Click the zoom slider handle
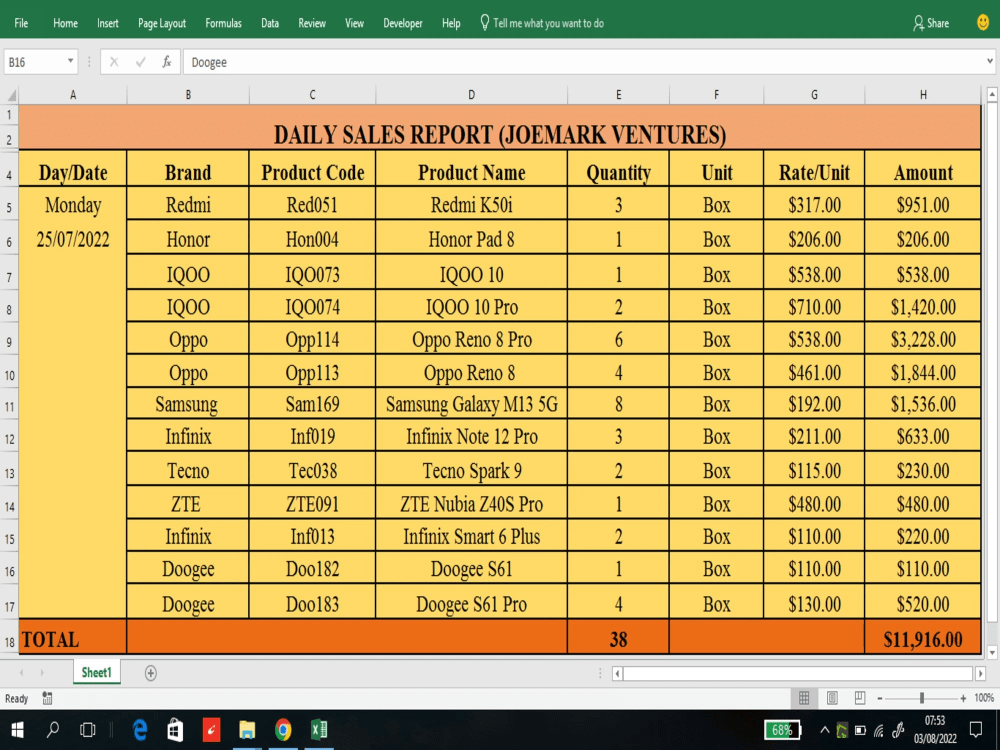Image resolution: width=1000 pixels, height=750 pixels. (x=922, y=699)
